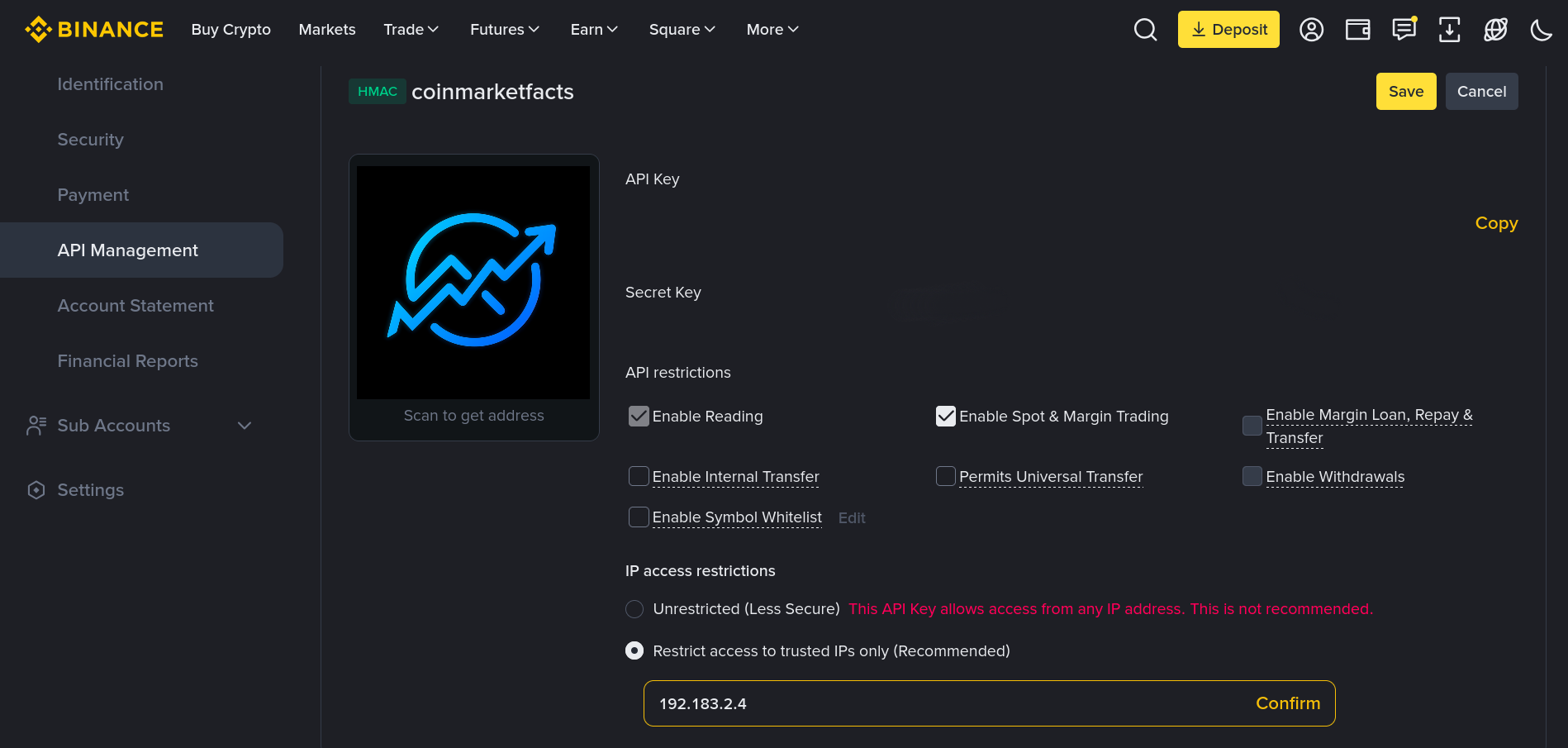Copy the API Key
This screenshot has width=1568, height=748.
pyautogui.click(x=1496, y=222)
